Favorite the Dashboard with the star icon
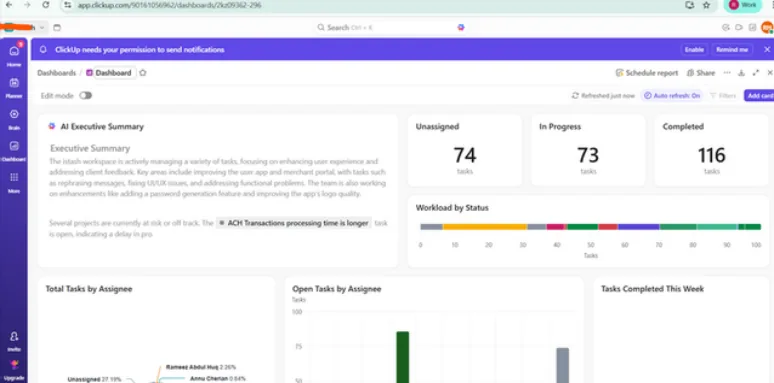 pyautogui.click(x=143, y=73)
